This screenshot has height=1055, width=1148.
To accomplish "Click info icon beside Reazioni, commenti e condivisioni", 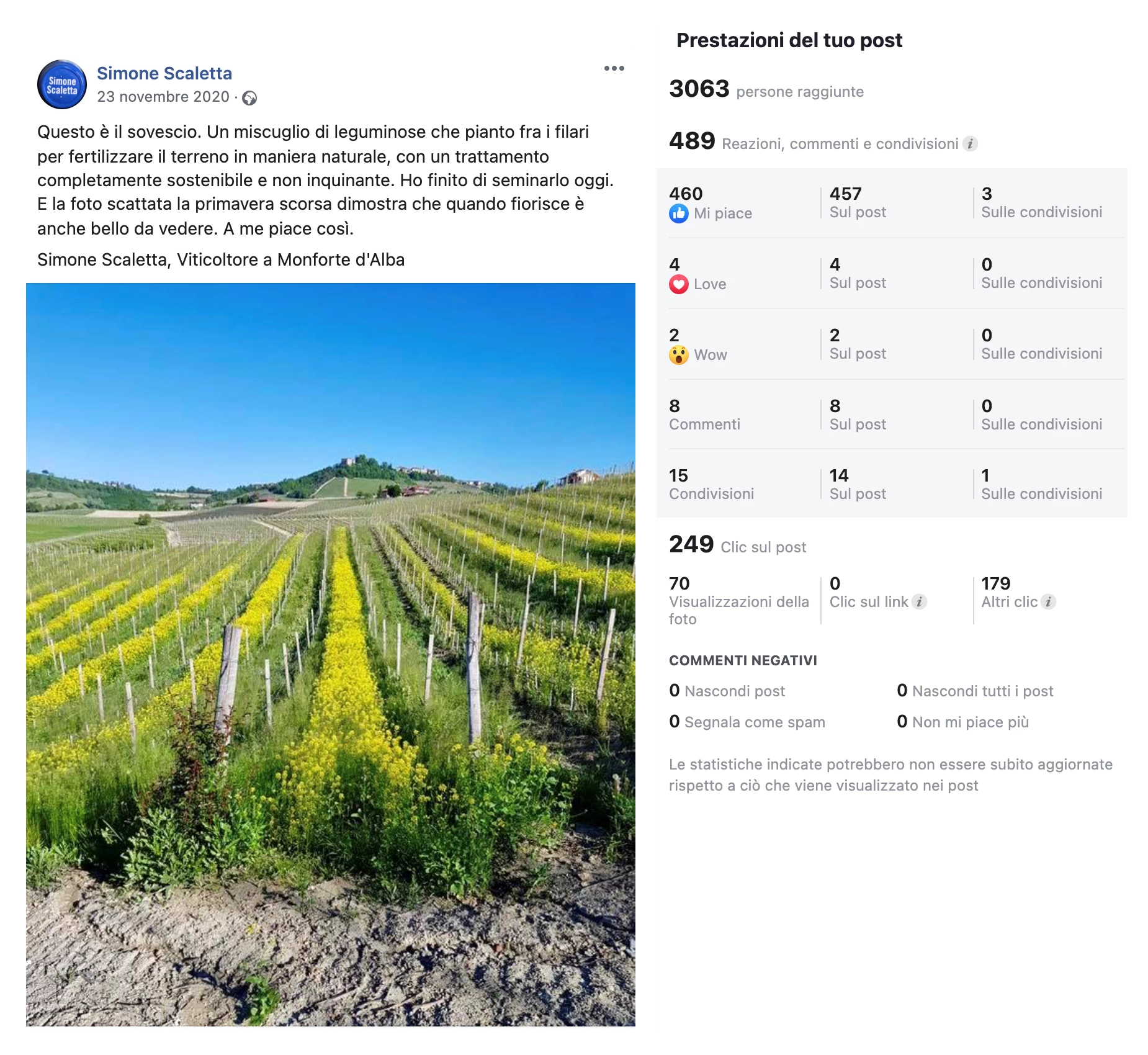I will 970,144.
